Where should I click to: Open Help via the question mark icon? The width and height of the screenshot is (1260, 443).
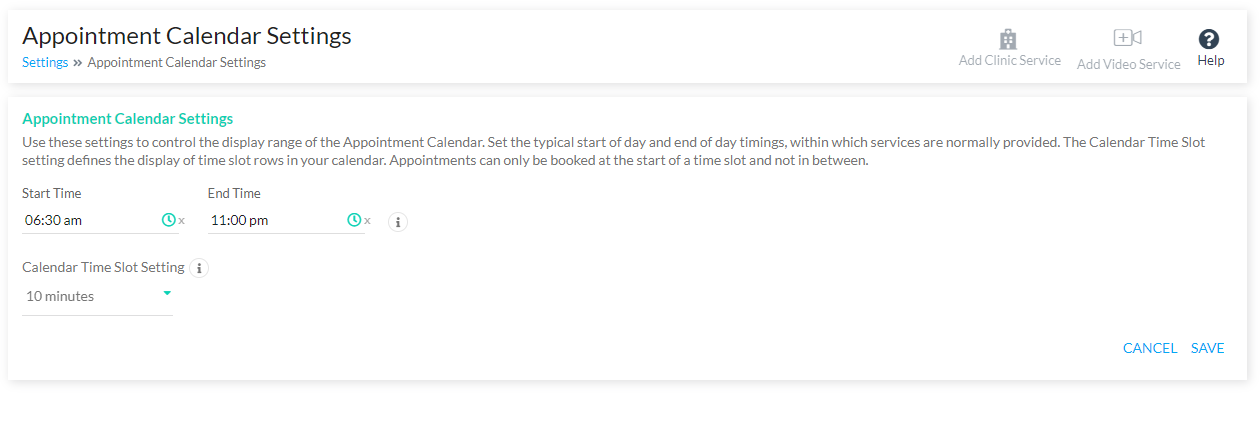point(1209,39)
